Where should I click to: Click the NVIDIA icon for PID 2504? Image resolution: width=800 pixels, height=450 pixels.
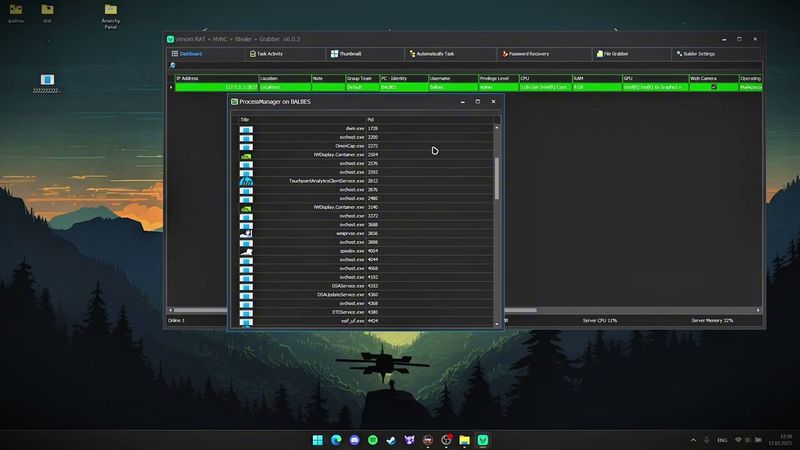pyautogui.click(x=246, y=155)
